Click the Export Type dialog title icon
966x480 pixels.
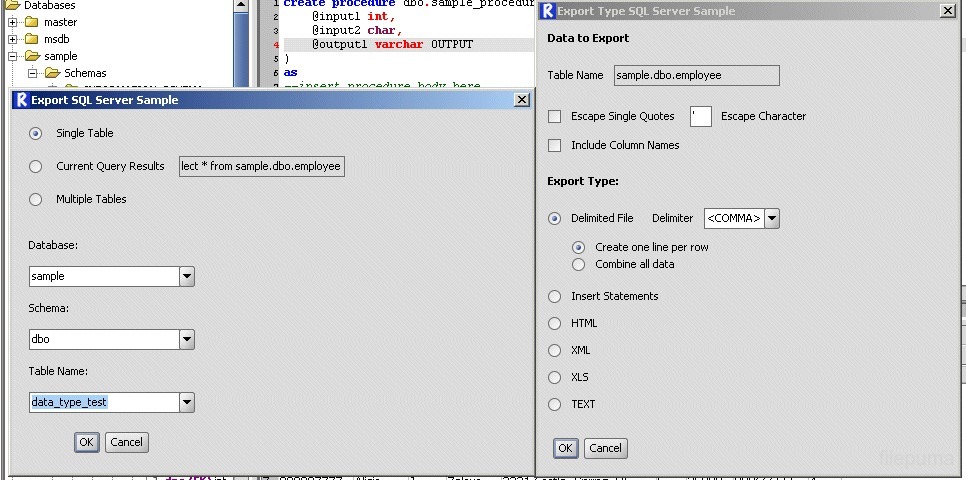547,11
